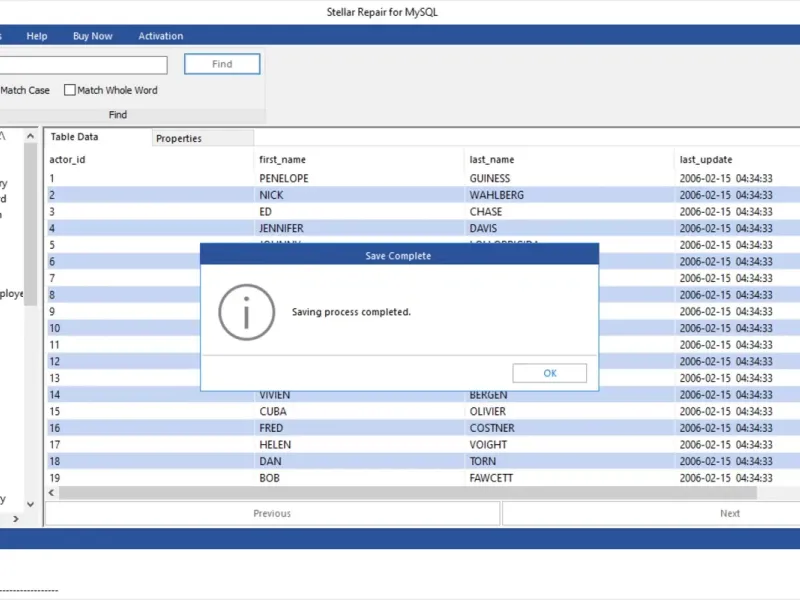Open the Buy Now menu
This screenshot has width=800, height=600.
tap(93, 36)
